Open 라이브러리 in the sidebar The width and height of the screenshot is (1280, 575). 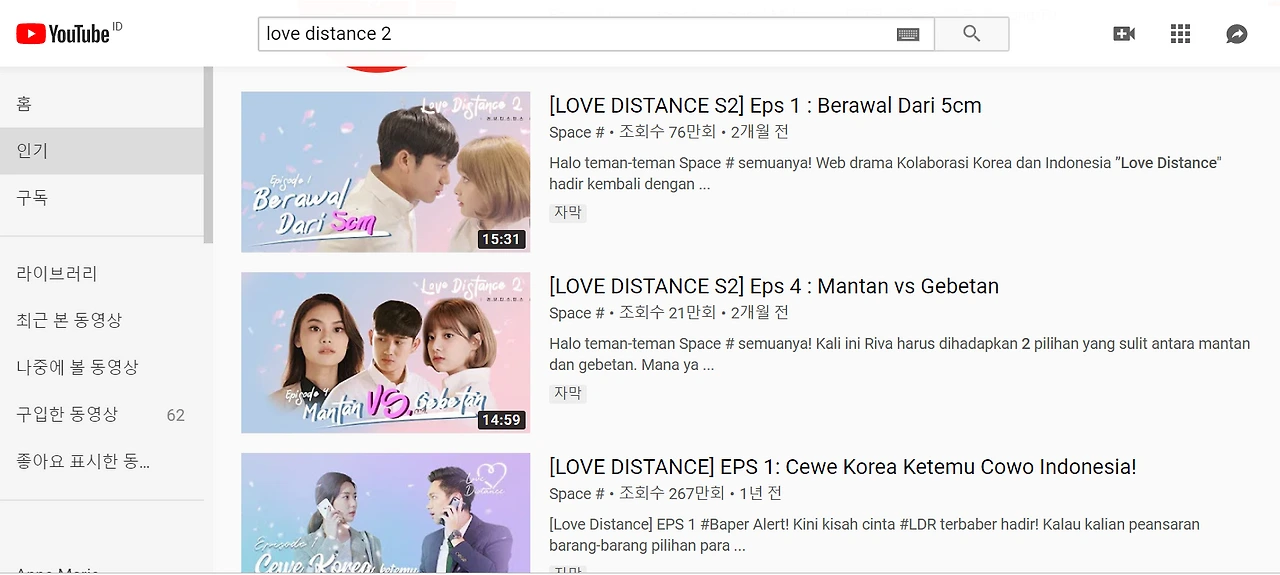click(102, 273)
